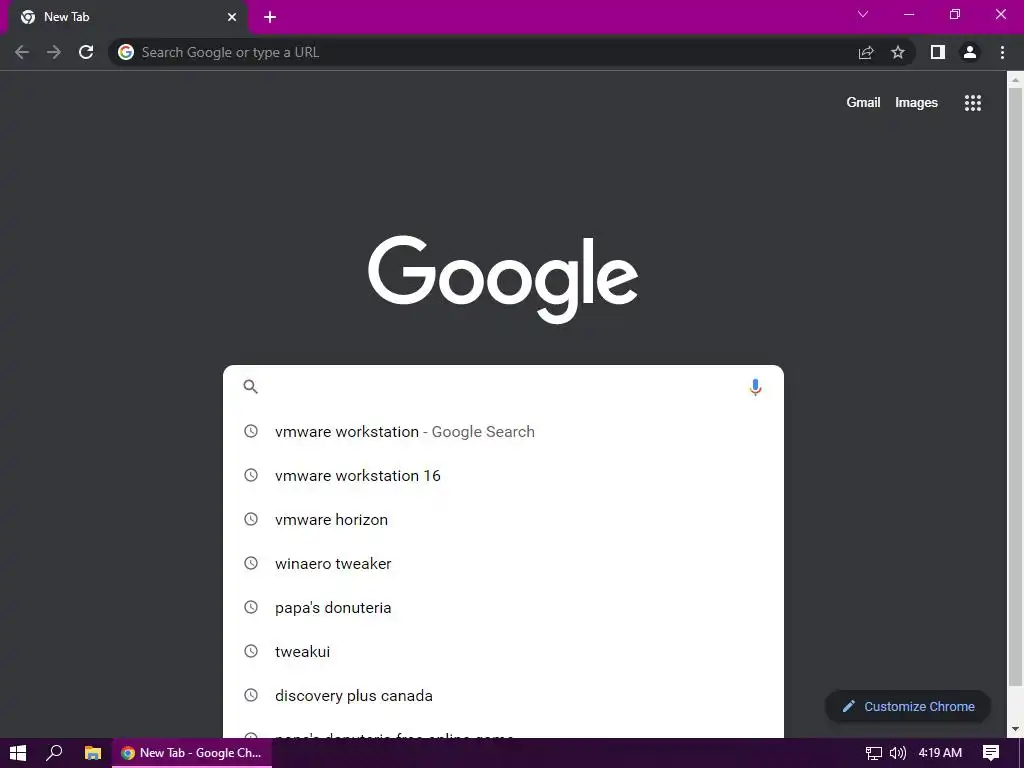Open Gmail link
Viewport: 1024px width, 768px height.
point(863,103)
